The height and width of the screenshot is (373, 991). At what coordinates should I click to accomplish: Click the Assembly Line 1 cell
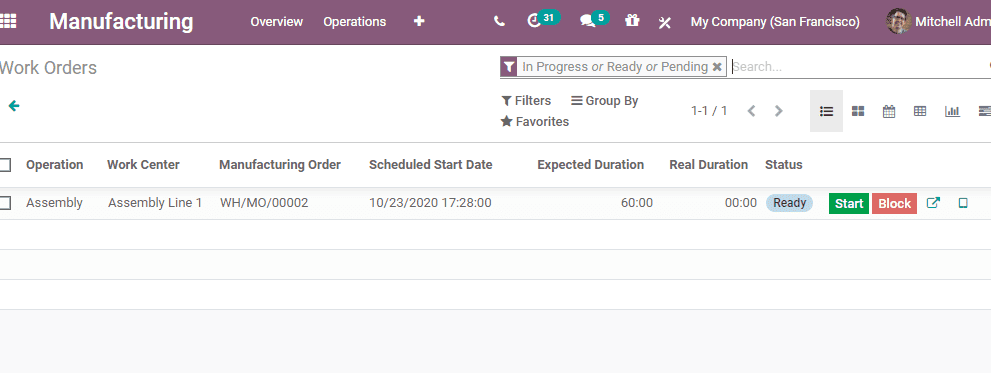click(155, 203)
